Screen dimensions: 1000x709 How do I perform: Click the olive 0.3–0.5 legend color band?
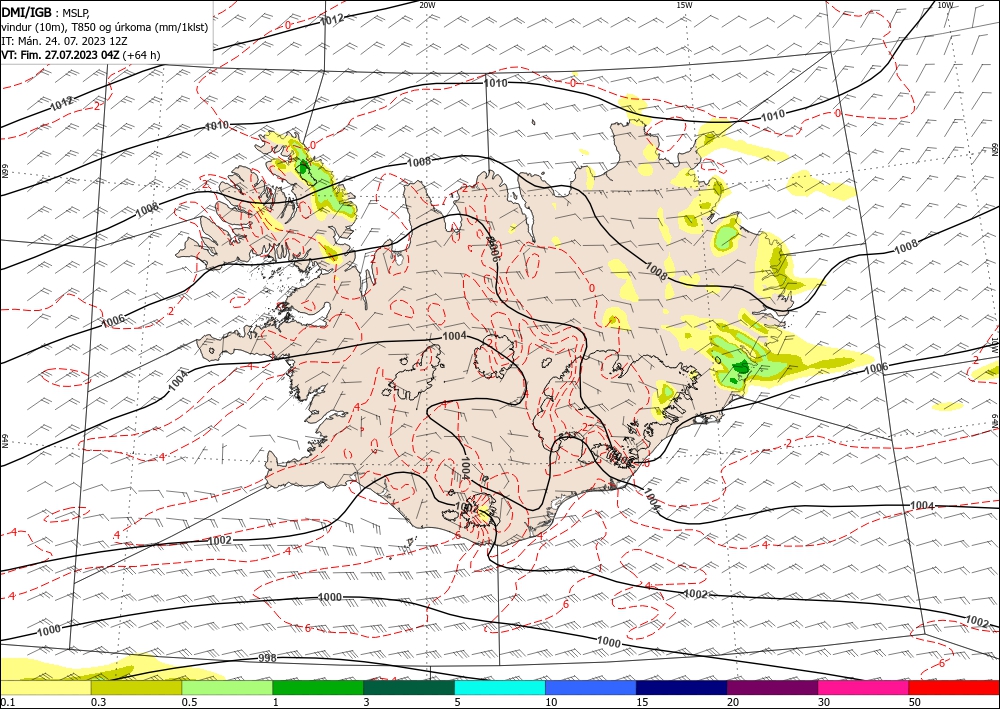click(x=136, y=687)
